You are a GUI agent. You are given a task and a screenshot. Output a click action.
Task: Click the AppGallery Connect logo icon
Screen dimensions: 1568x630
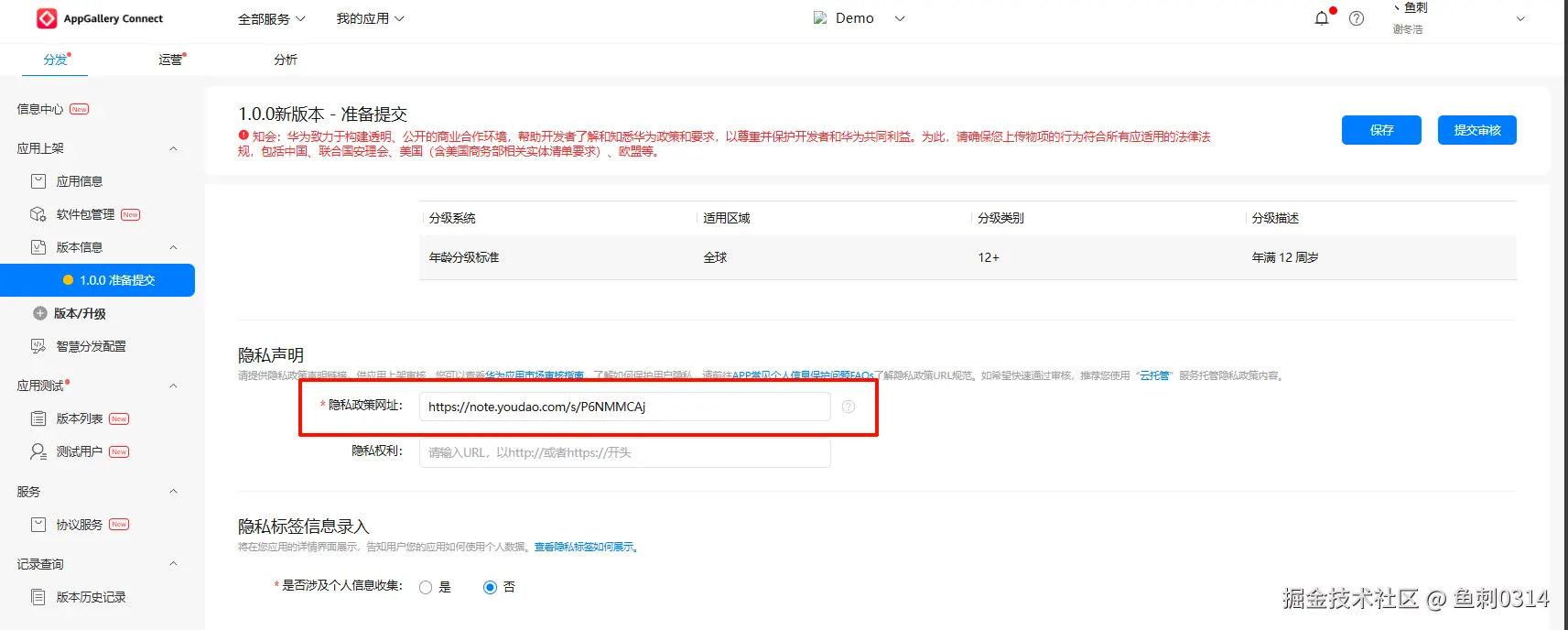pos(47,18)
